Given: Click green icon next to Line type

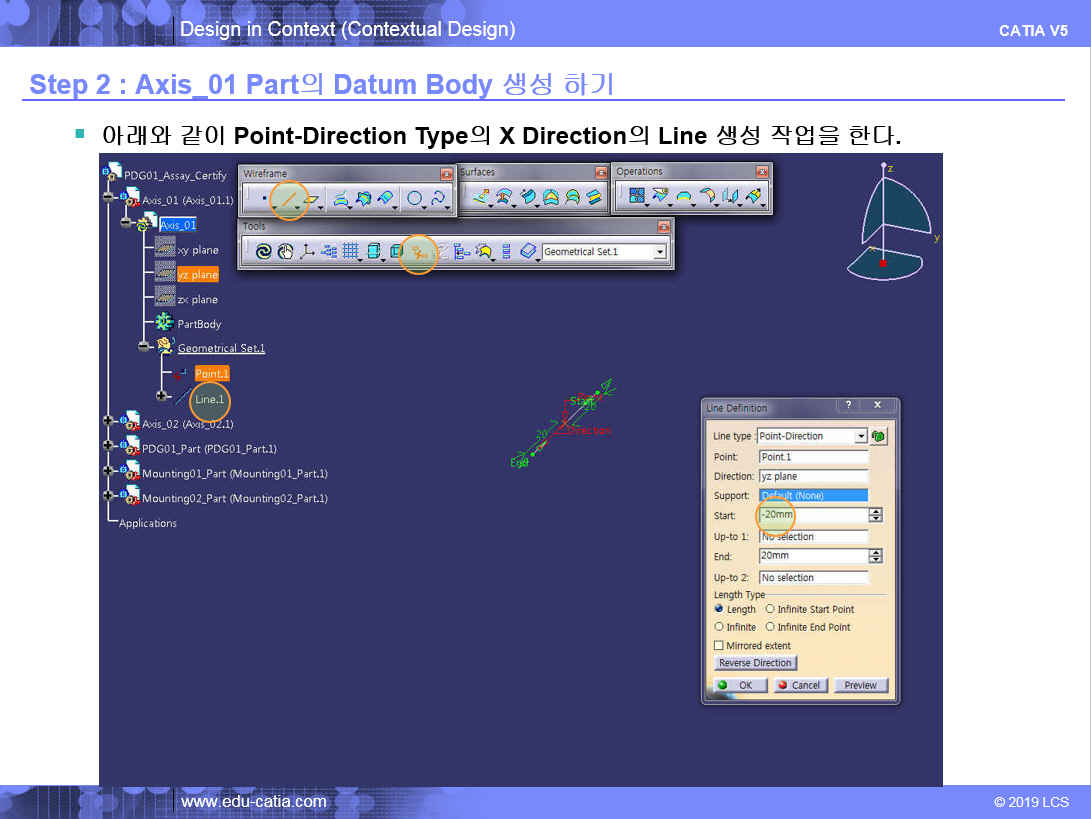Looking at the screenshot, I should click(879, 436).
